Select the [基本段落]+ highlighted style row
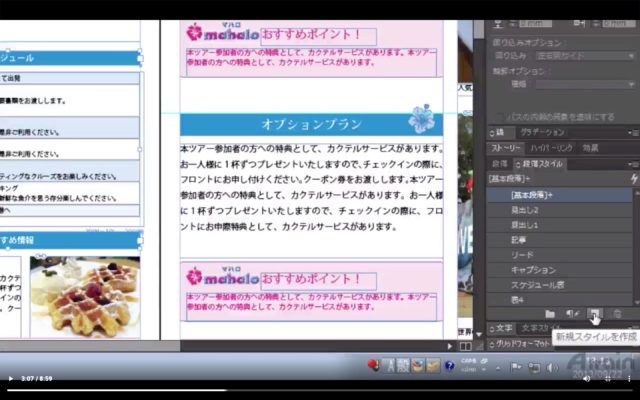The width and height of the screenshot is (640, 400). pos(560,195)
